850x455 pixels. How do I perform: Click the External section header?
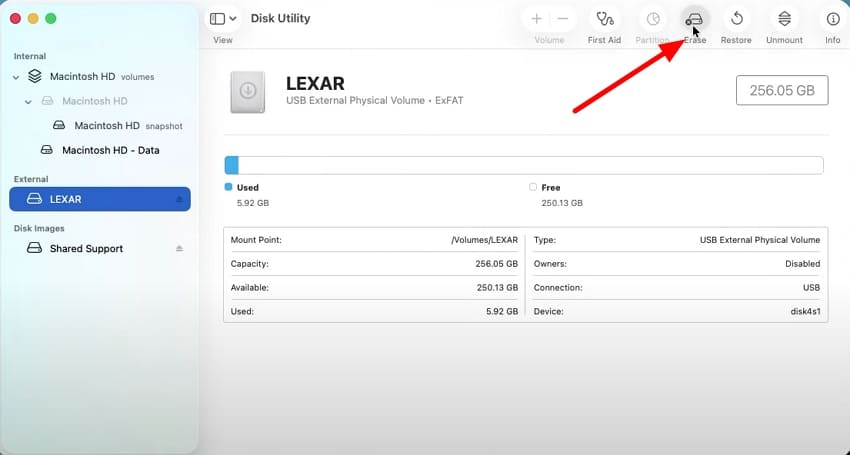pos(31,179)
